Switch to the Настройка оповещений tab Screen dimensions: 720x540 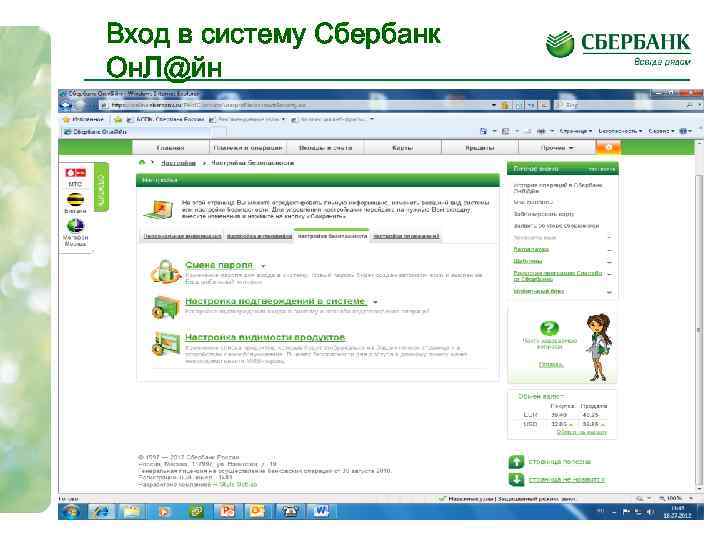406,236
